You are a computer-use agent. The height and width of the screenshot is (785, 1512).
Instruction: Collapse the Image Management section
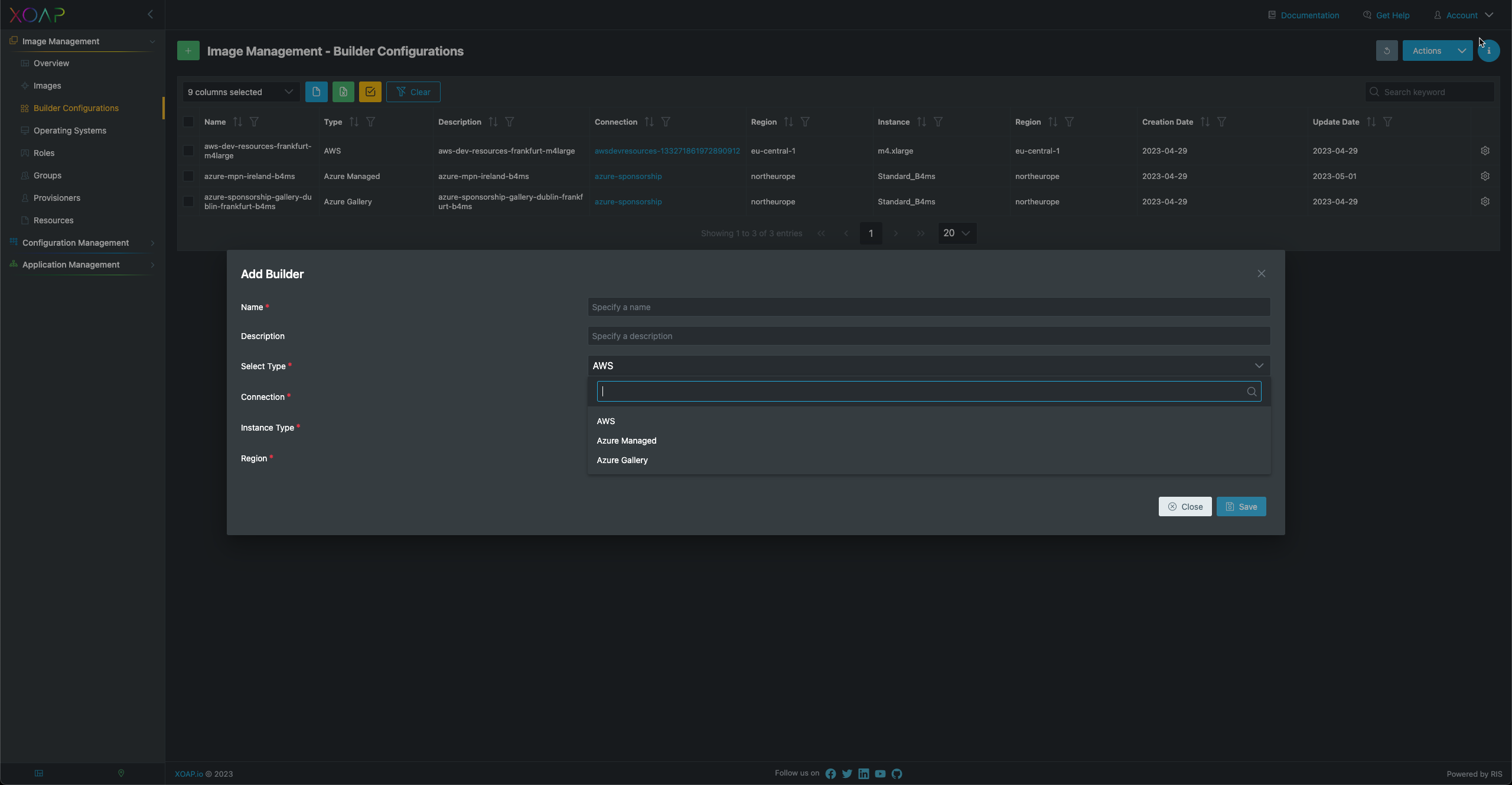(x=83, y=41)
